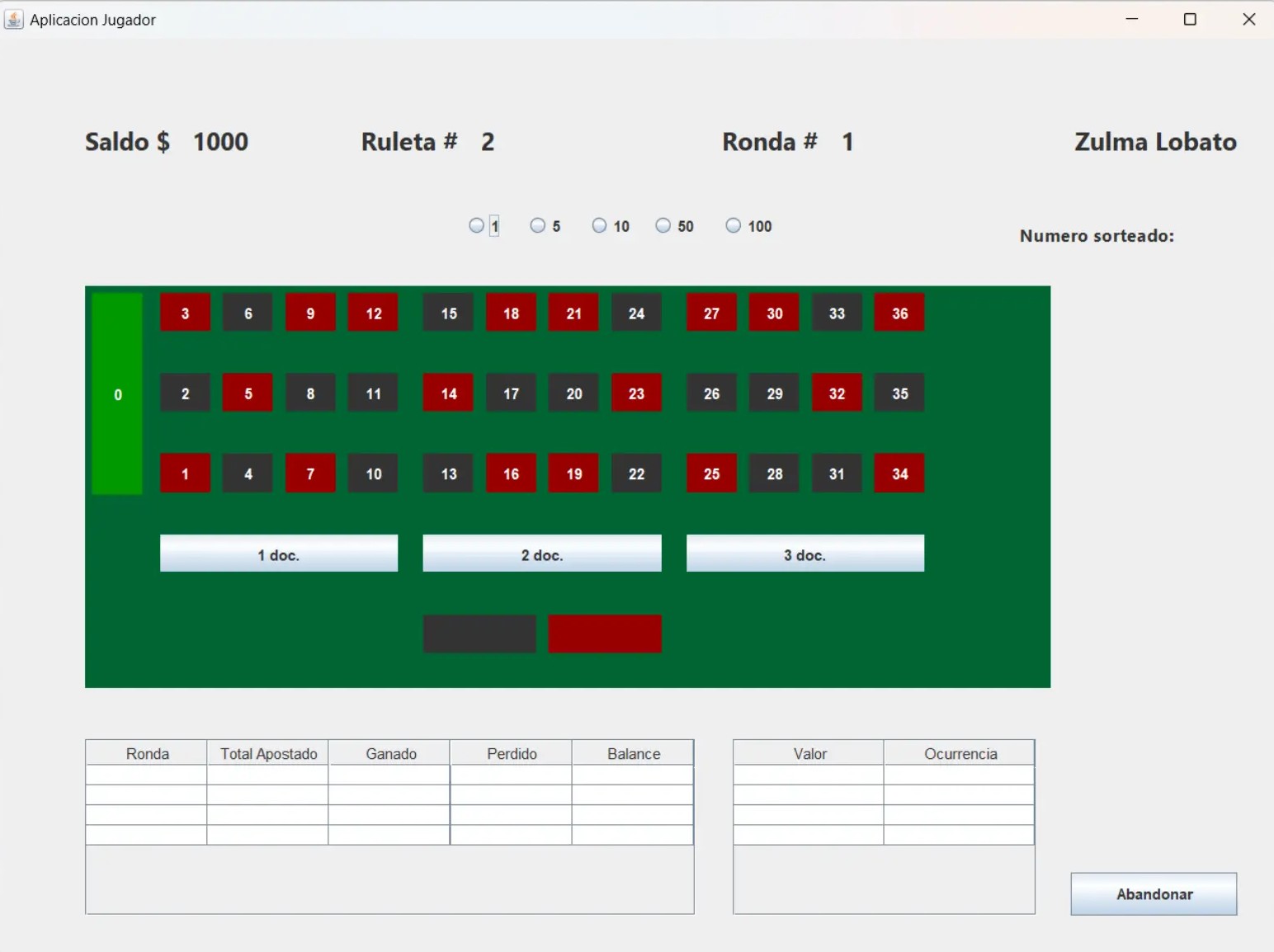Bet on number 19
Viewport: 1274px width, 952px height.
(x=573, y=474)
